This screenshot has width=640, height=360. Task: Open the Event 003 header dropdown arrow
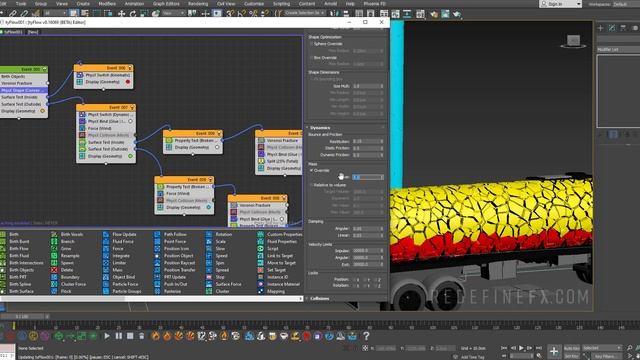[219, 133]
